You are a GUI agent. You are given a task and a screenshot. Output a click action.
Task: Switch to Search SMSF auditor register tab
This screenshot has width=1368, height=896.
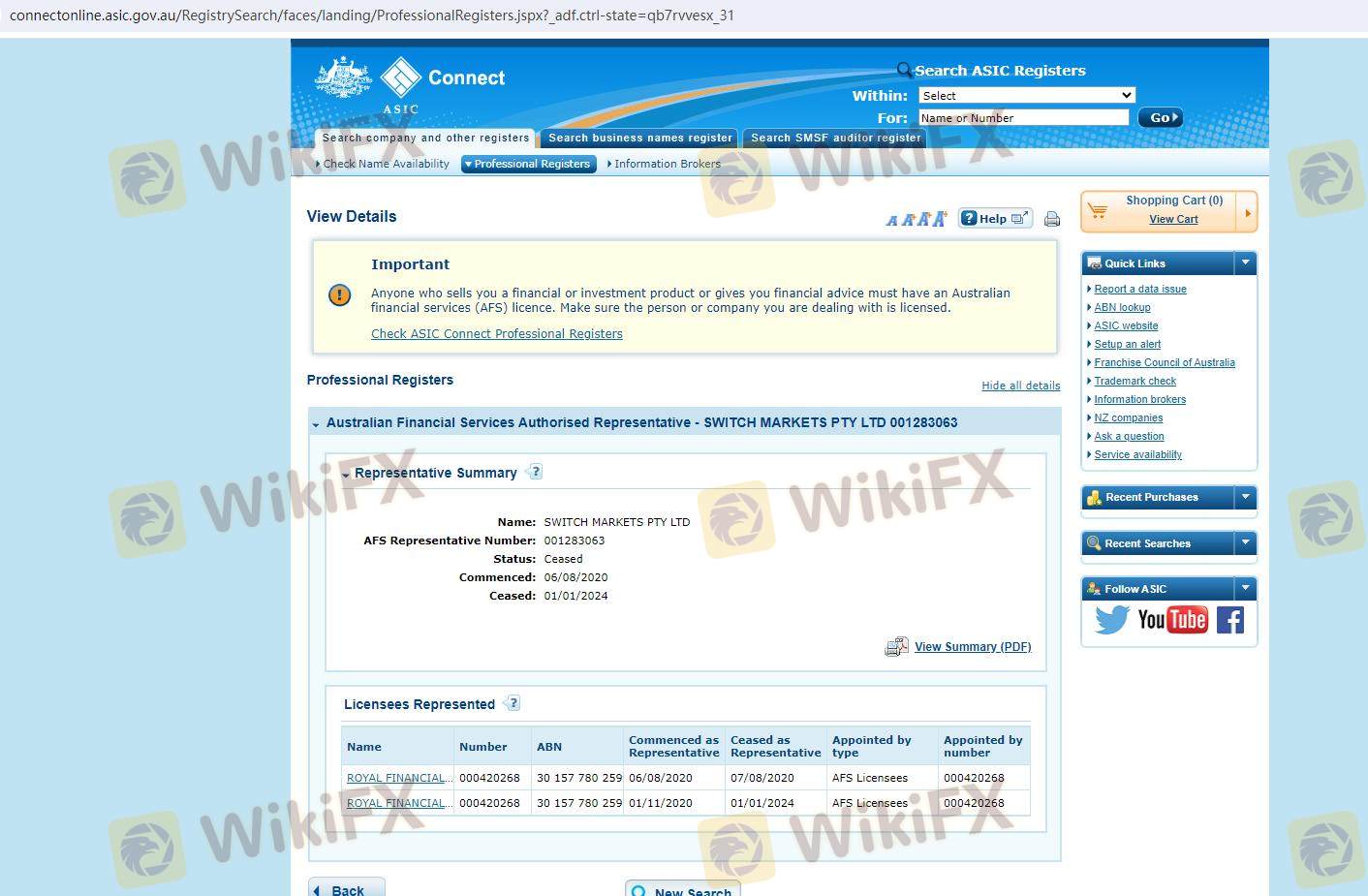tap(835, 139)
